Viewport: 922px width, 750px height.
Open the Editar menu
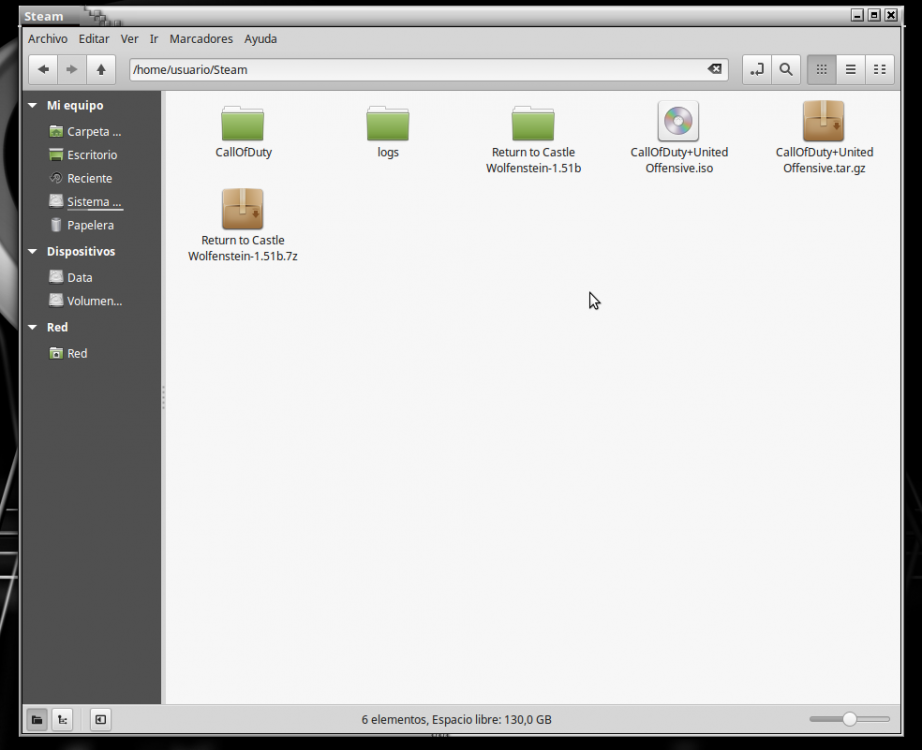[94, 39]
